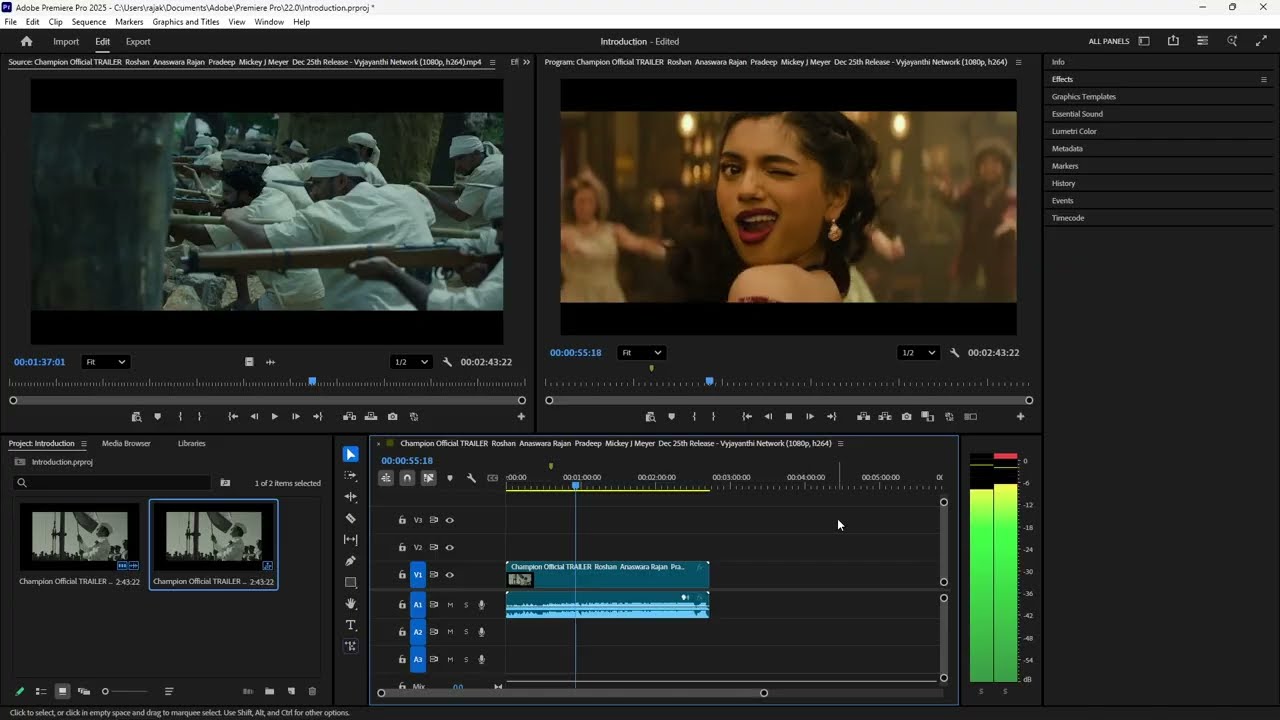This screenshot has width=1280, height=720.
Task: Toggle V3 track output eye
Action: [x=449, y=520]
